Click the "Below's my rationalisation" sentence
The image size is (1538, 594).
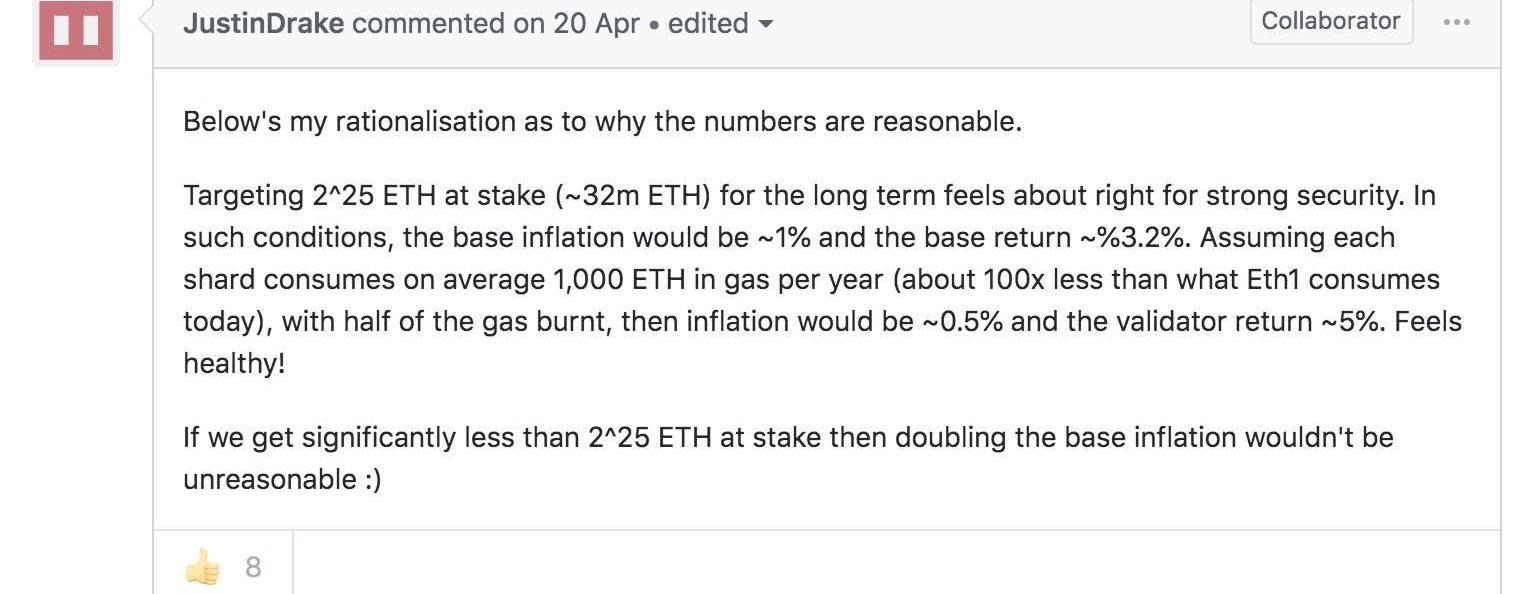(x=602, y=122)
